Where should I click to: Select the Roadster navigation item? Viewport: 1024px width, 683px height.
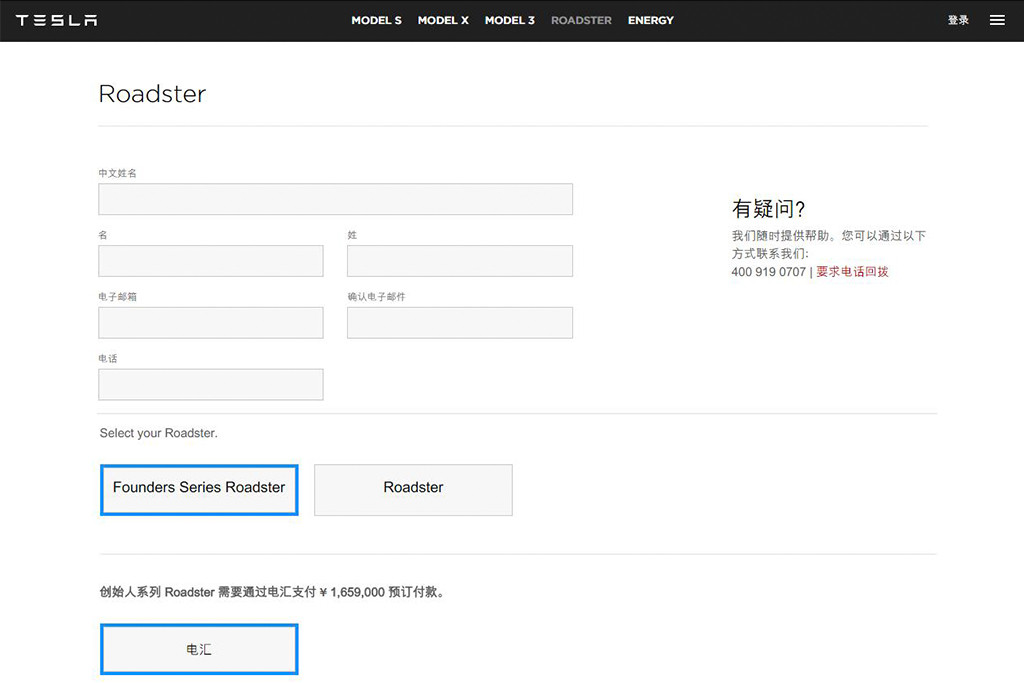(x=581, y=20)
